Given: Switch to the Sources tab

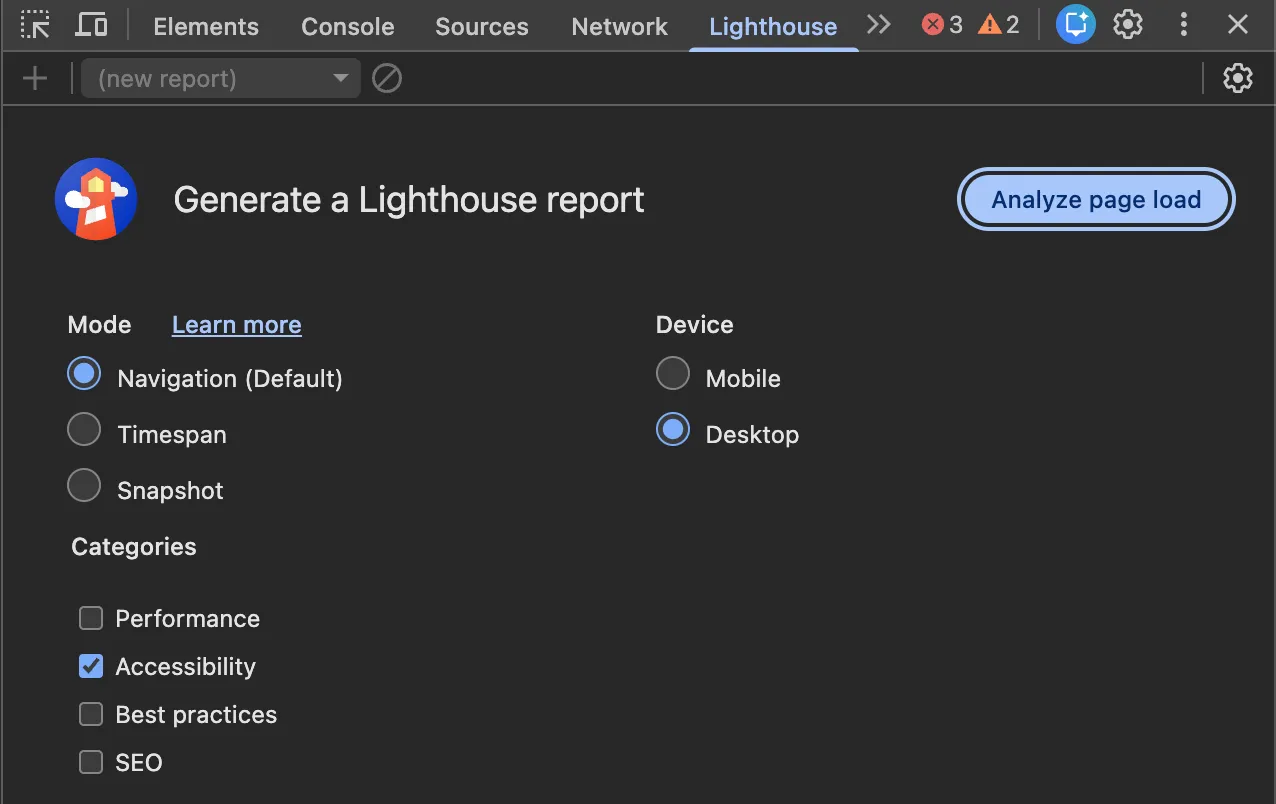Looking at the screenshot, I should [x=482, y=27].
